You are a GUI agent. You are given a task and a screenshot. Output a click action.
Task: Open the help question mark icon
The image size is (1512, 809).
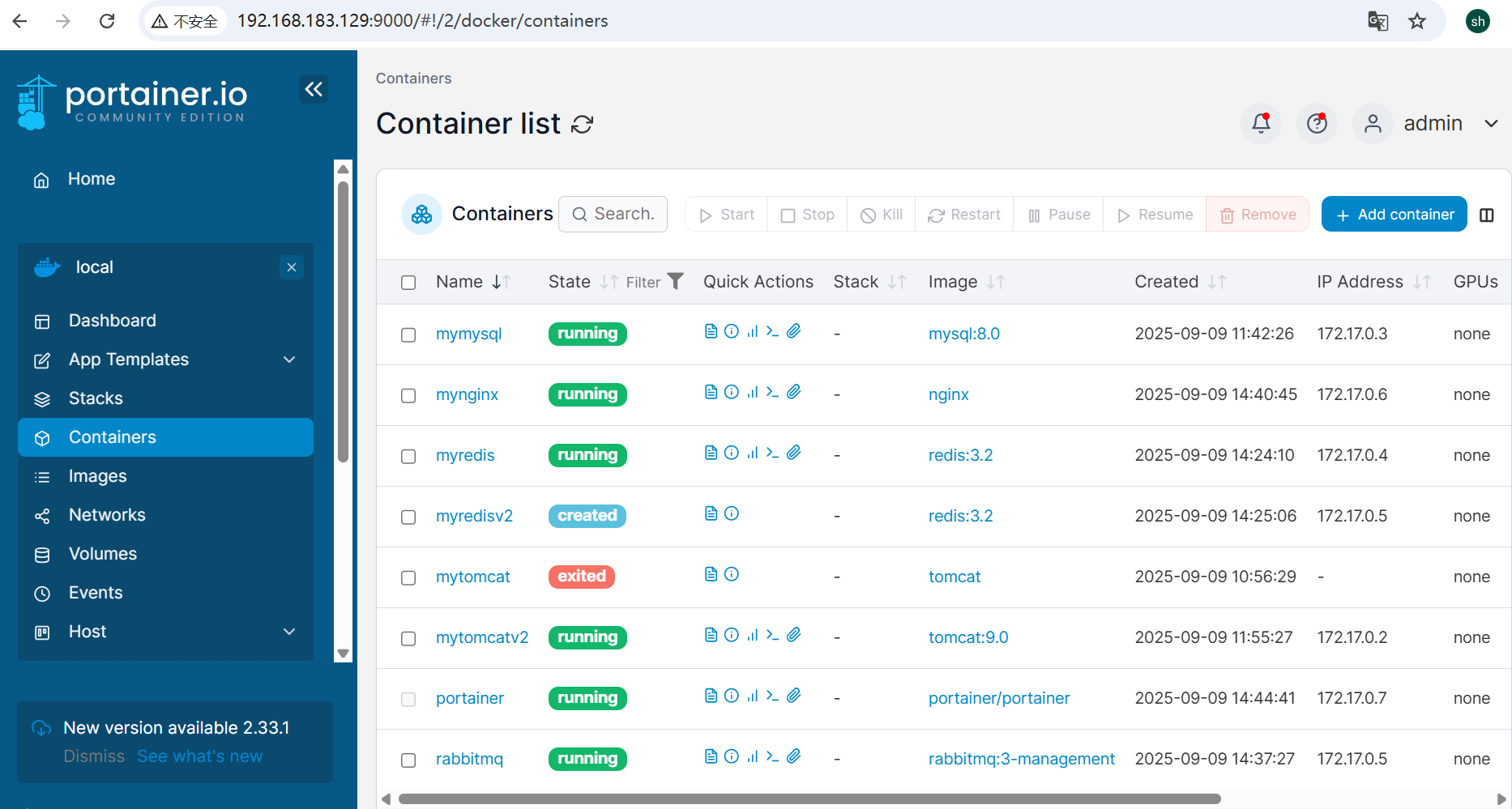pos(1317,123)
